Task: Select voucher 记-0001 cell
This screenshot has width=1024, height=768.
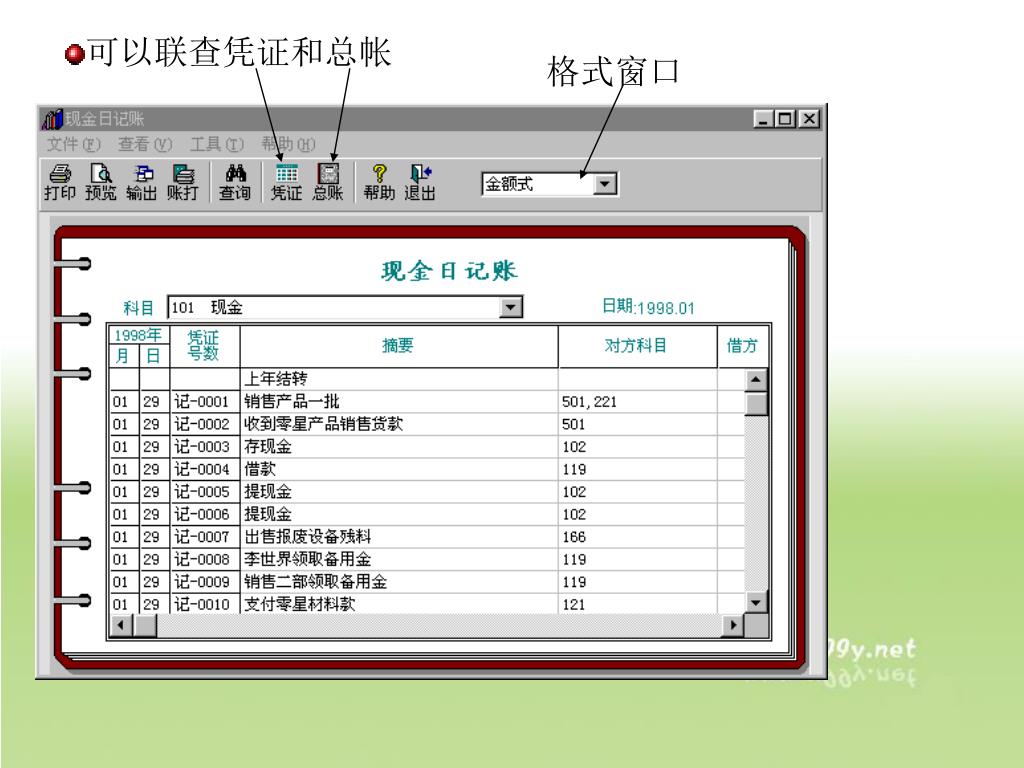Action: click(x=204, y=402)
